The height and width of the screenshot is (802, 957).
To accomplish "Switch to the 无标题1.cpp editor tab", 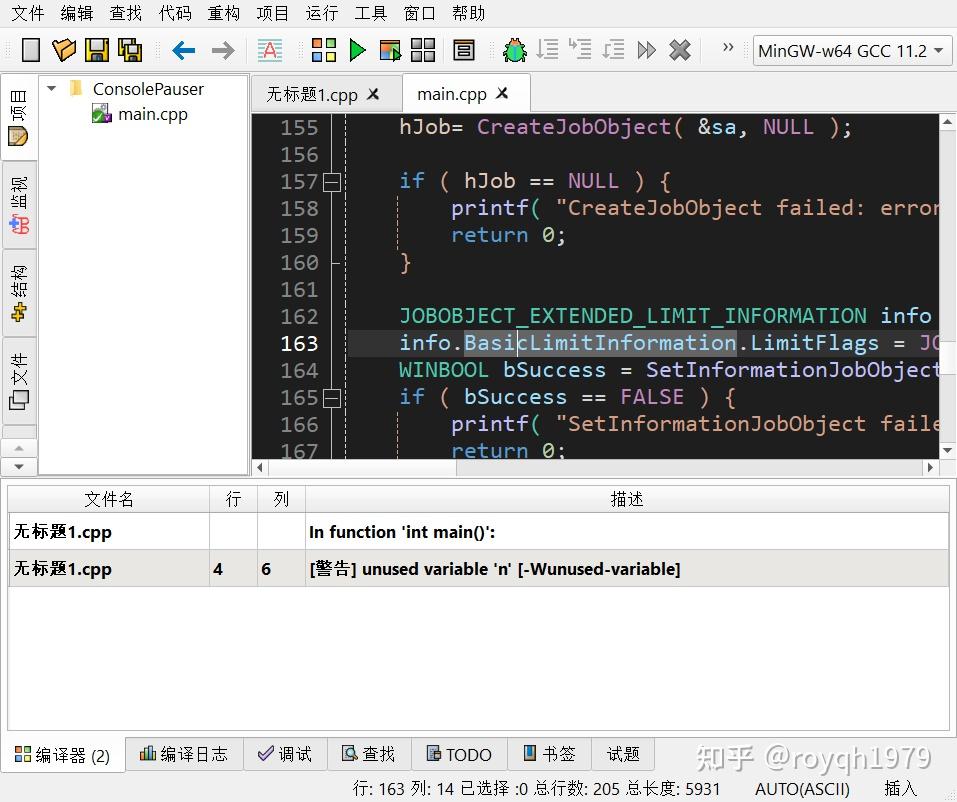I will click(x=315, y=92).
